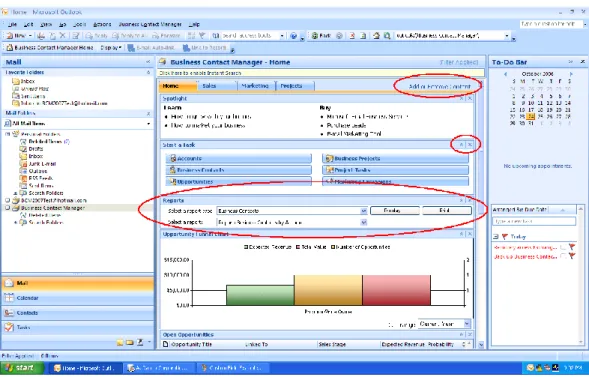Expand Search Folders under Personal Folders
Screen dimensions: 589x377
pos(15,193)
